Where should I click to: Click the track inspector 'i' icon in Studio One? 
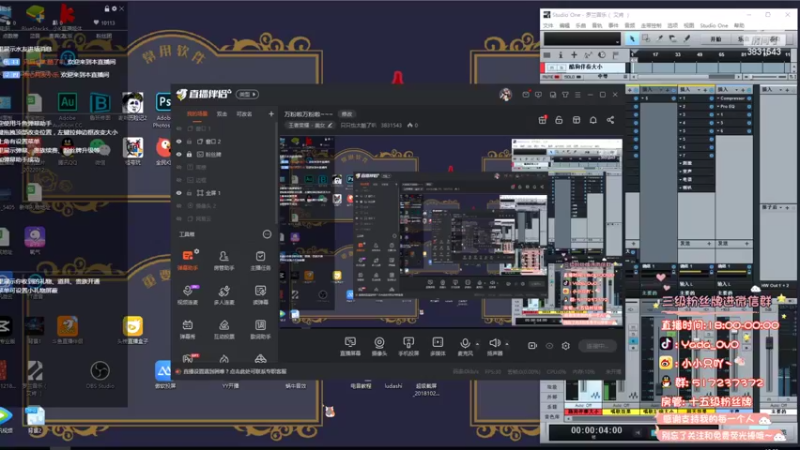pos(560,55)
